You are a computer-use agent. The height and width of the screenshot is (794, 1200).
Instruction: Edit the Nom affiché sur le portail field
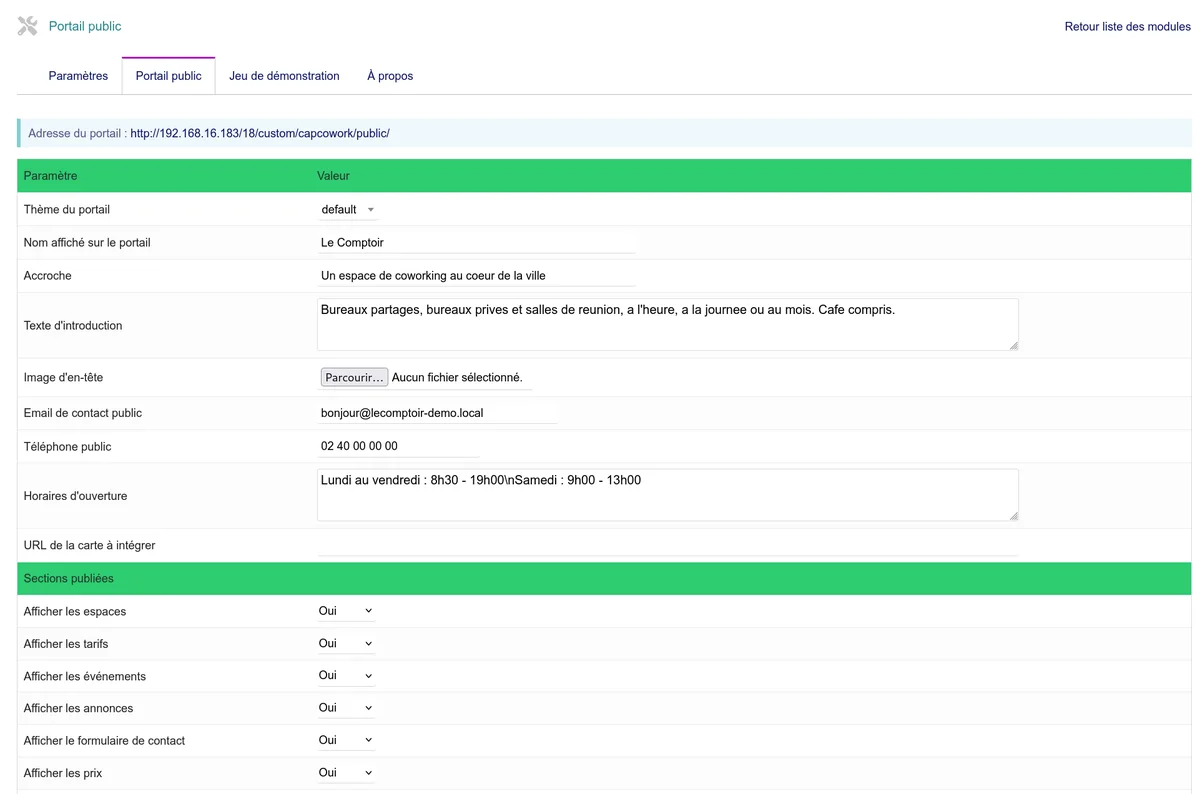click(476, 242)
